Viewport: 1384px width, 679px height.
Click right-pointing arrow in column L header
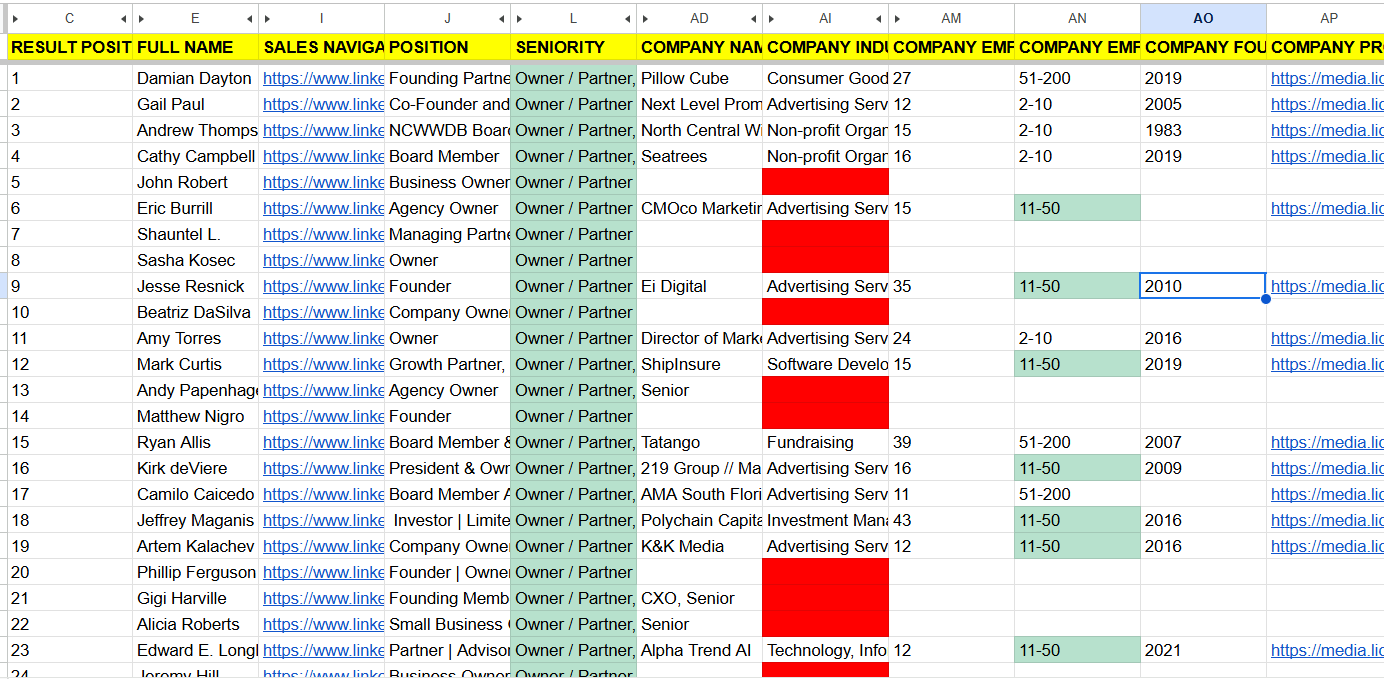click(519, 19)
